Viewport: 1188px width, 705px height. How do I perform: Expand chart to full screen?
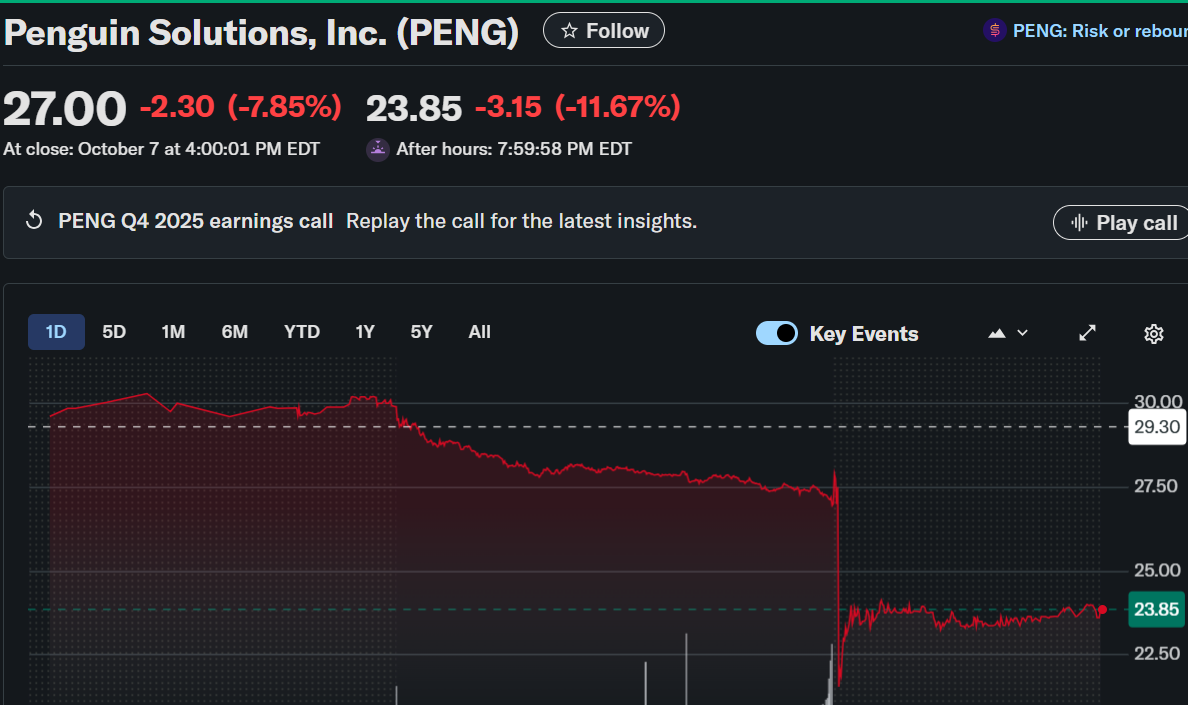(x=1088, y=333)
